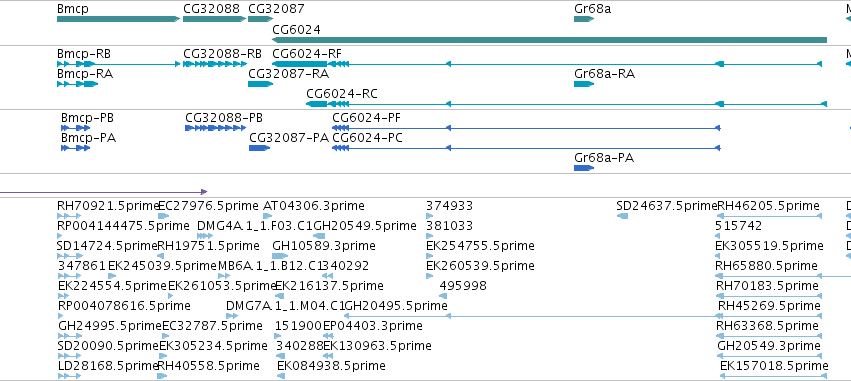Select the Gr68a gene arrow
Image resolution: width=851 pixels, height=381 pixels.
click(584, 19)
